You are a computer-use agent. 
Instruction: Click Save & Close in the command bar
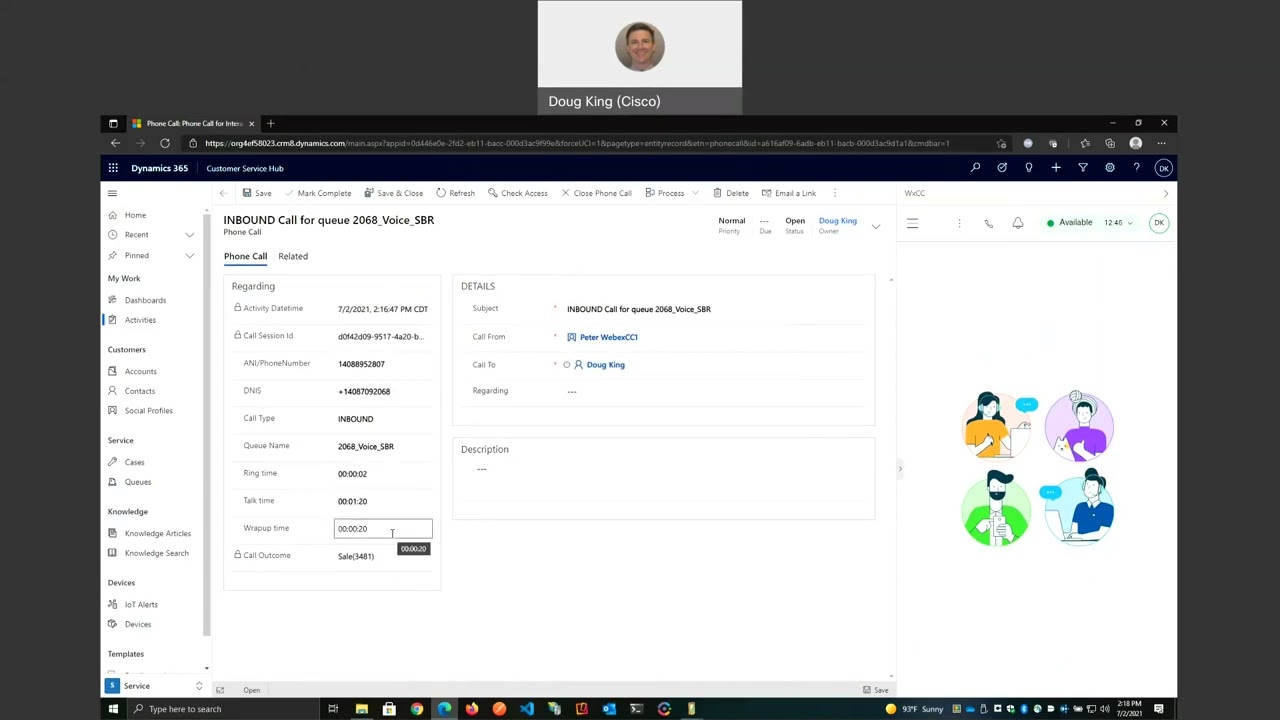tap(393, 193)
